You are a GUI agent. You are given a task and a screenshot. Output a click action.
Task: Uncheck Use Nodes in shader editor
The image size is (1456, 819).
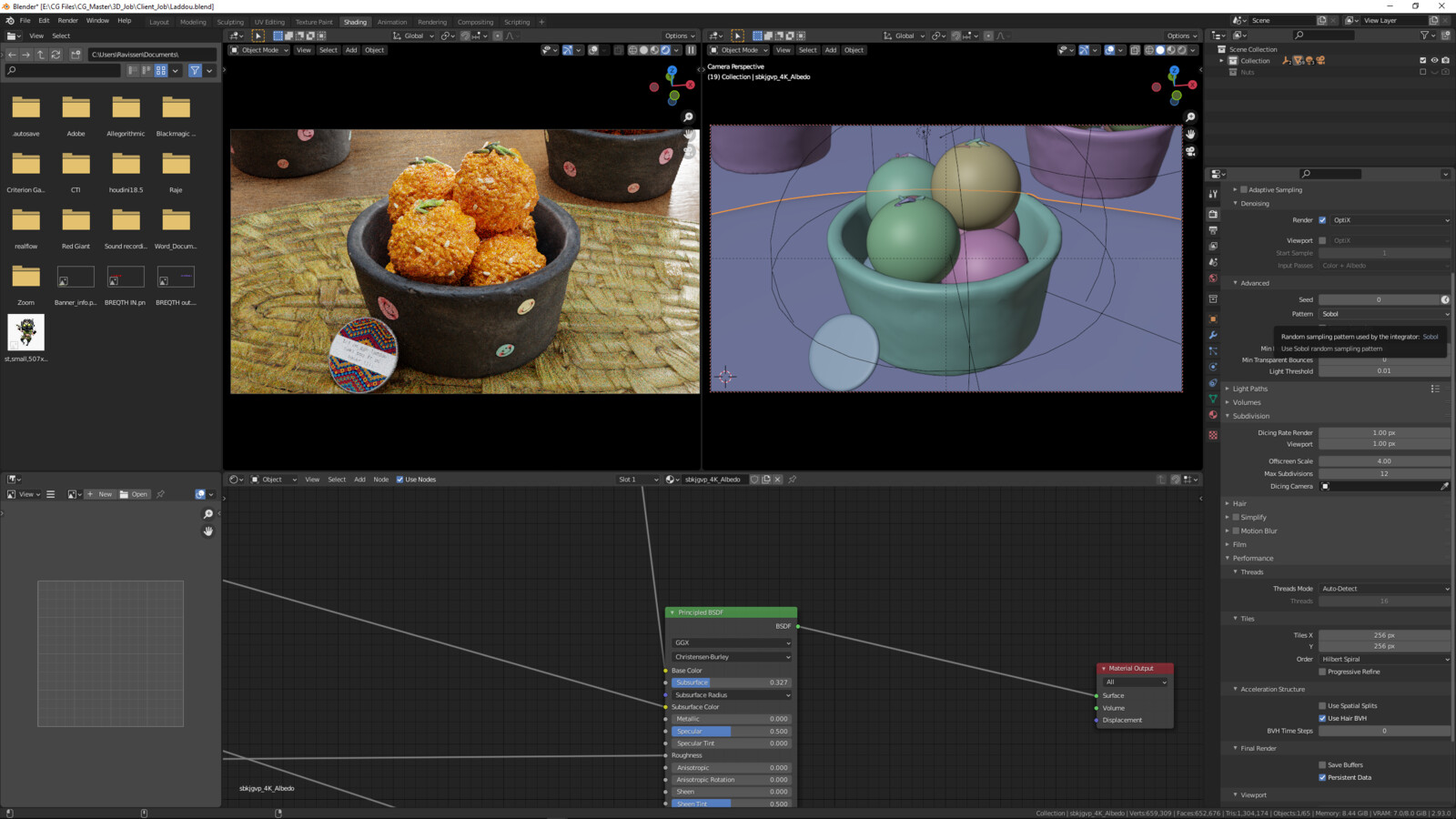[399, 480]
